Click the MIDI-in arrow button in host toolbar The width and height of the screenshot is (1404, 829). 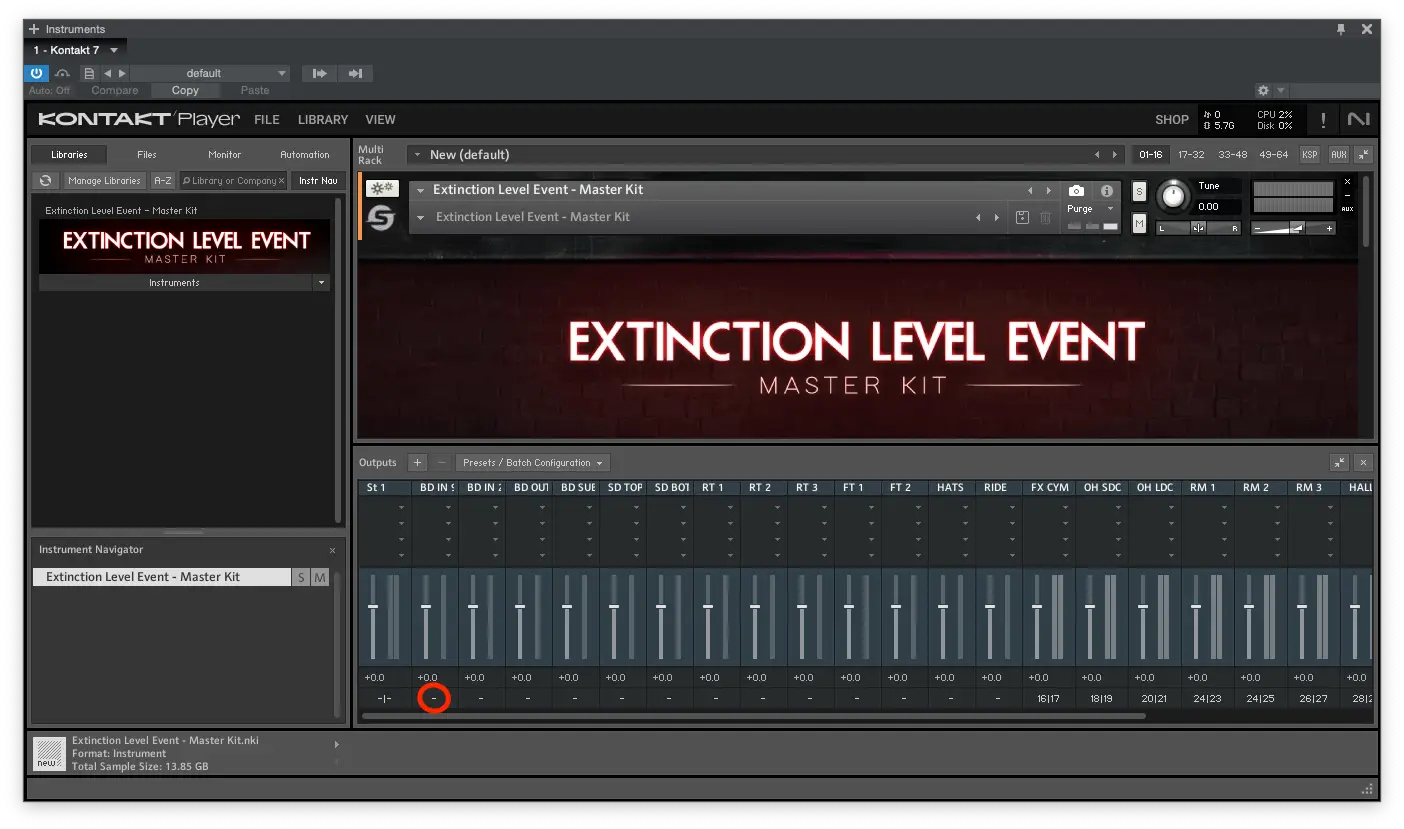[x=320, y=73]
